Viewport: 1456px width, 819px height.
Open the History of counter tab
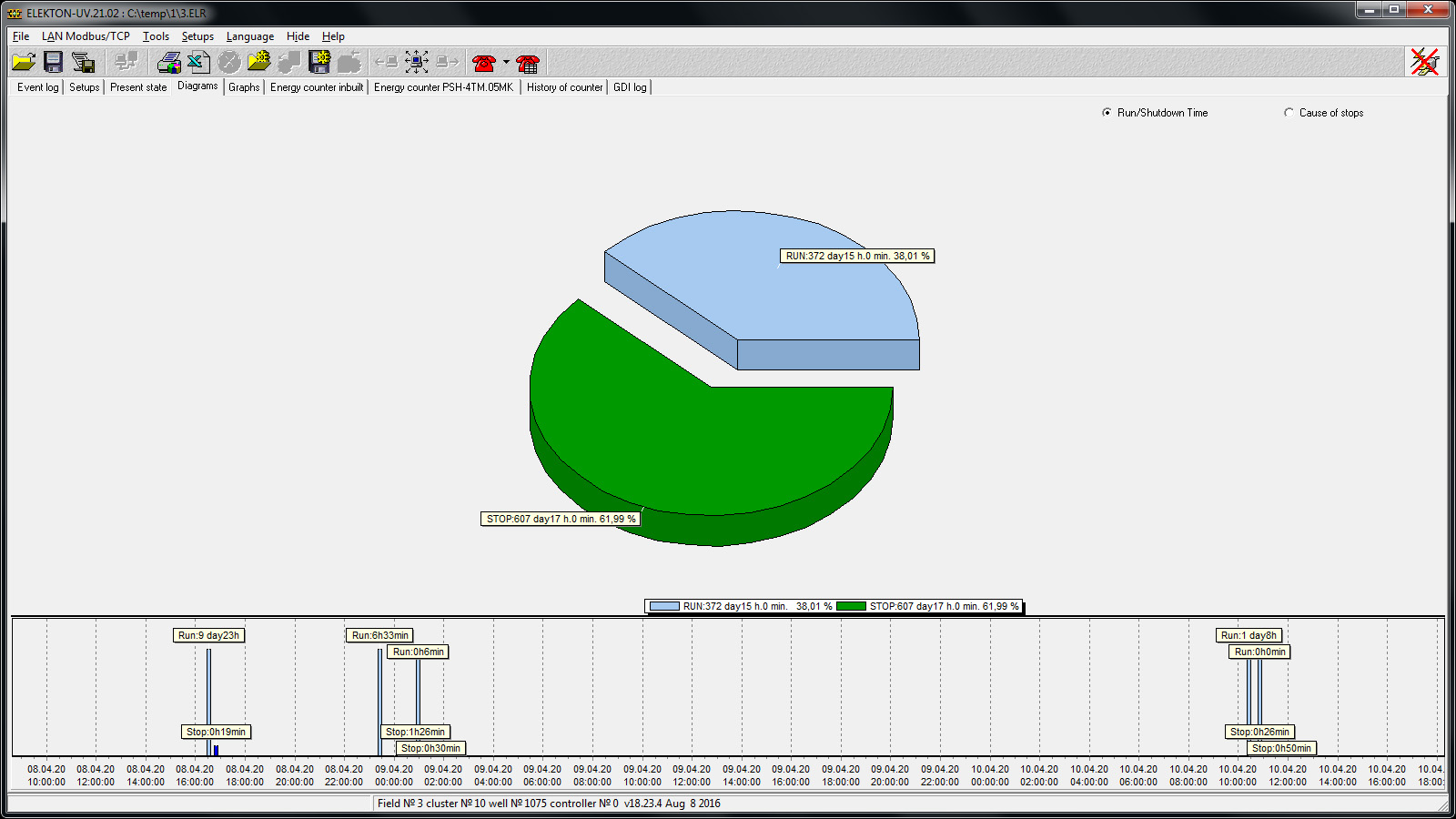coord(564,87)
